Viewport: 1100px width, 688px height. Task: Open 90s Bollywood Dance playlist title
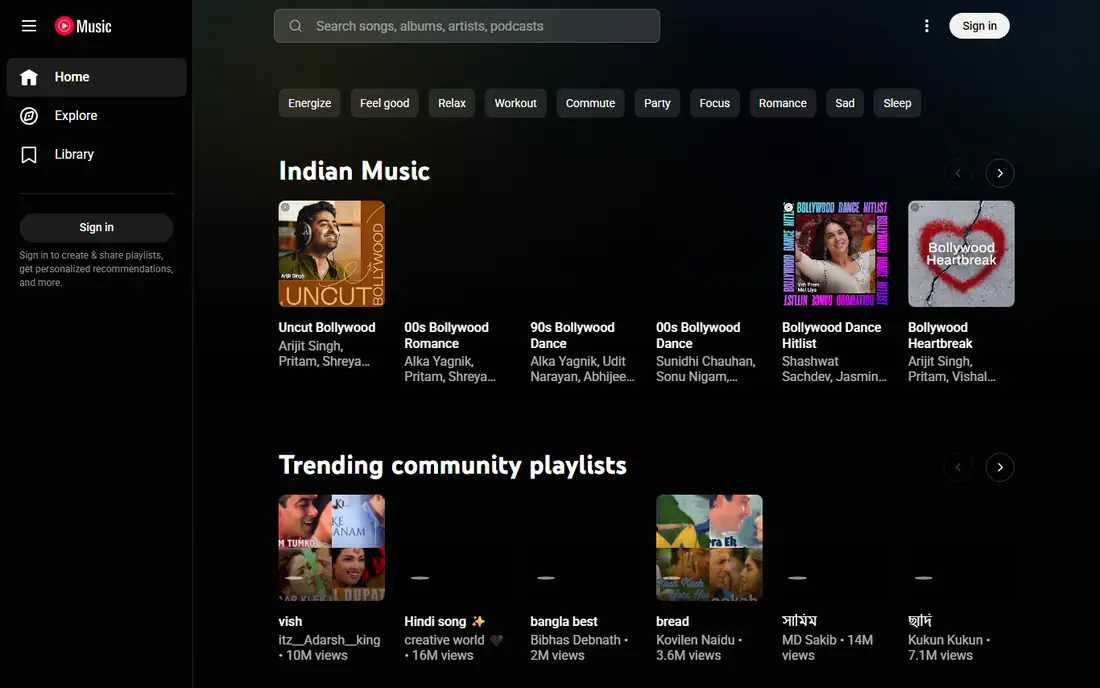pos(572,335)
